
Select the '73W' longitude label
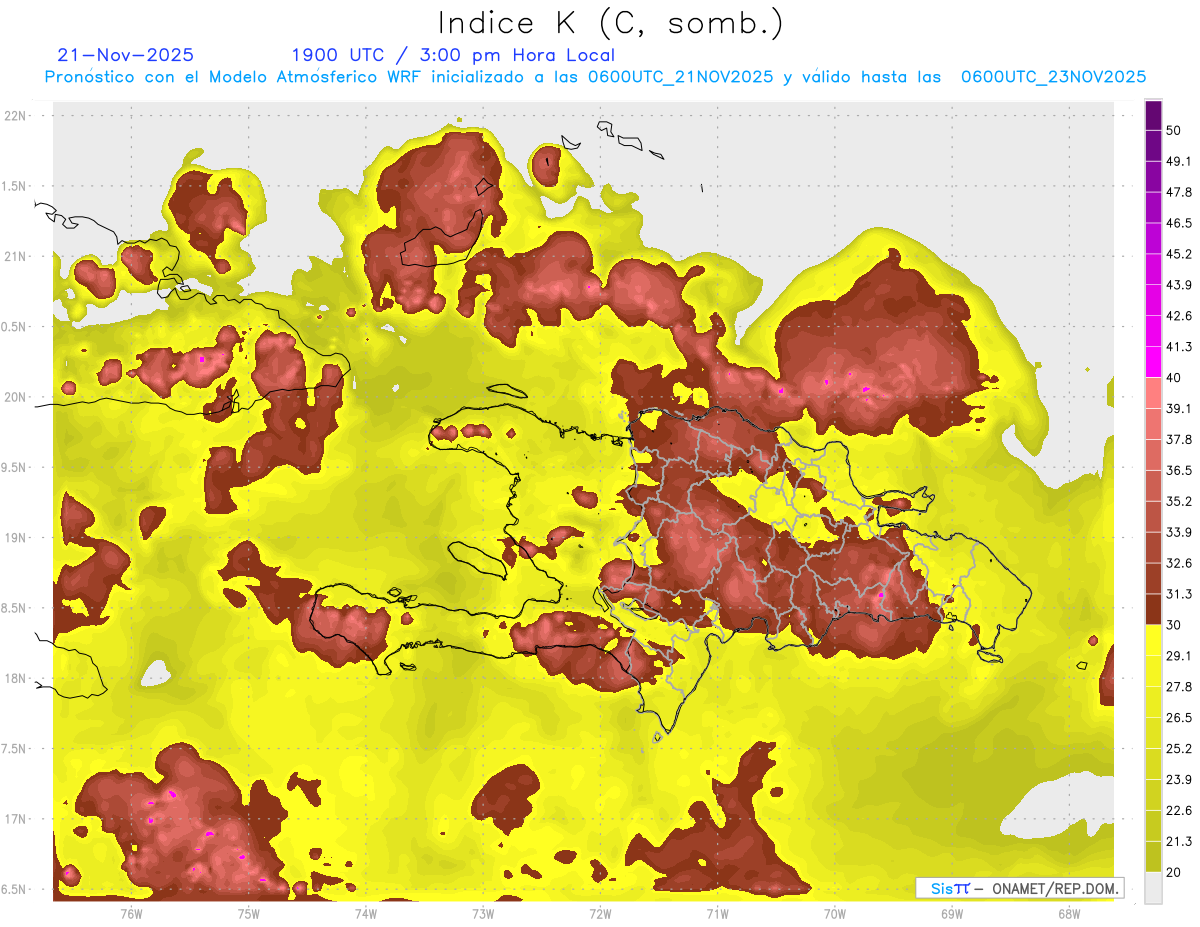[483, 913]
